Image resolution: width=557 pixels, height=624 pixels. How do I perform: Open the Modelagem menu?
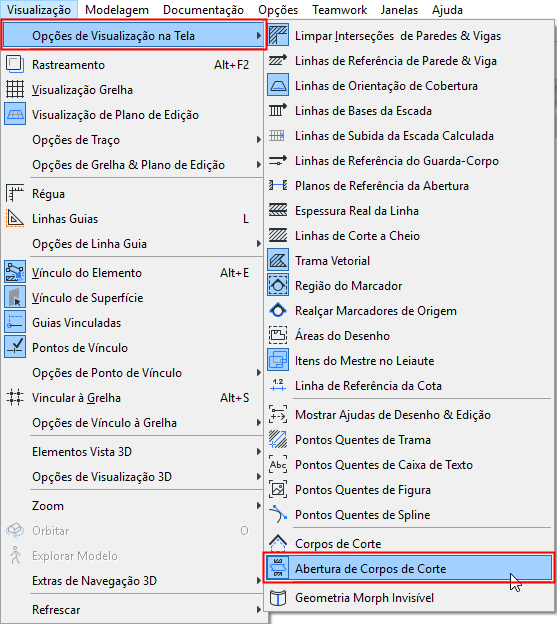(x=117, y=10)
